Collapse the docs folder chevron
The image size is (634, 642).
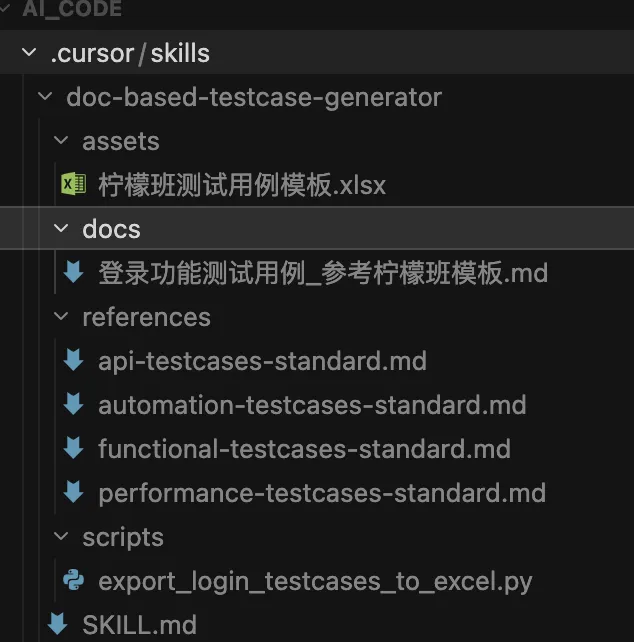pos(61,230)
